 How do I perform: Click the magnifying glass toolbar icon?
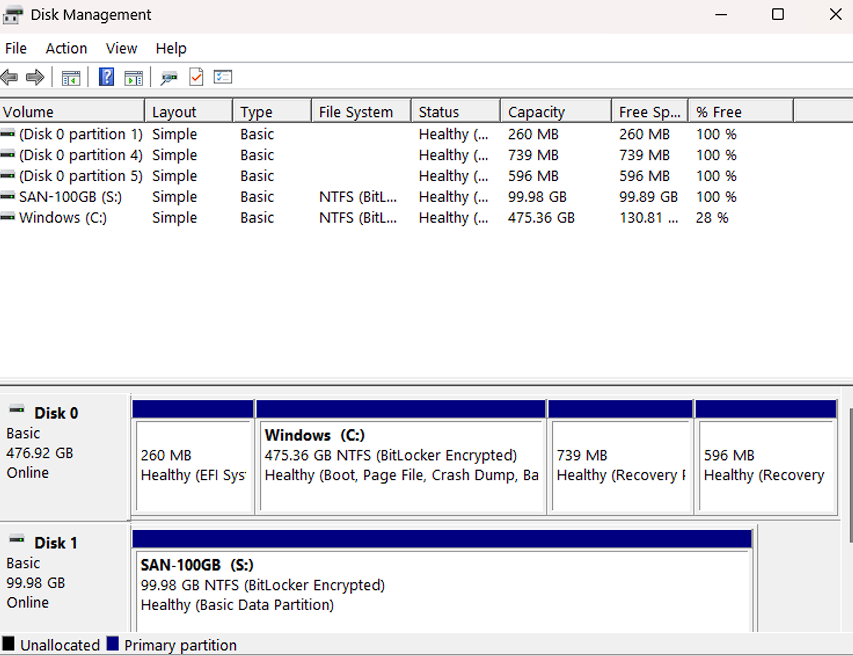(169, 77)
